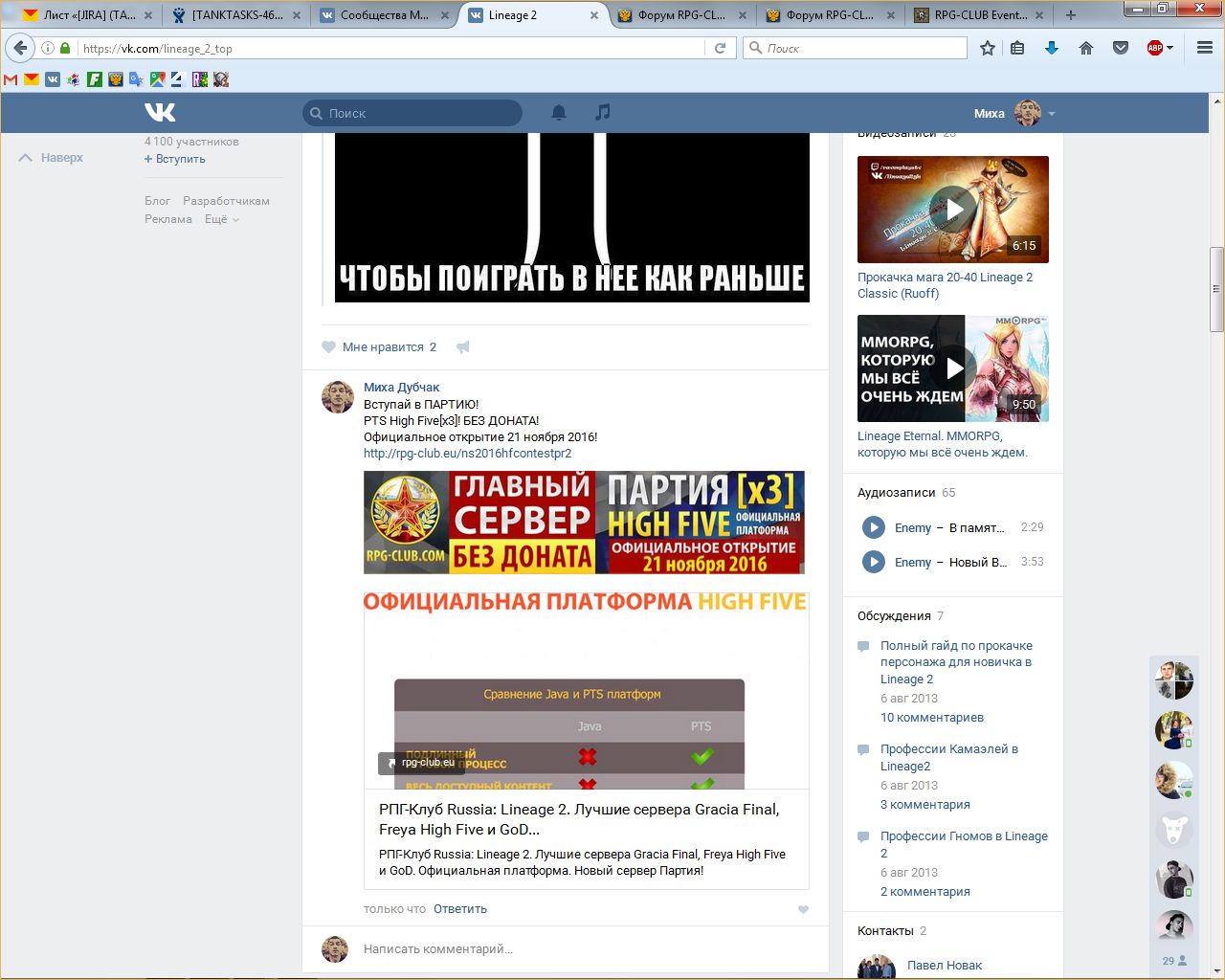Viewport: 1225px width, 980px height.
Task: Open the Google Translate bookmark icon
Action: click(137, 79)
